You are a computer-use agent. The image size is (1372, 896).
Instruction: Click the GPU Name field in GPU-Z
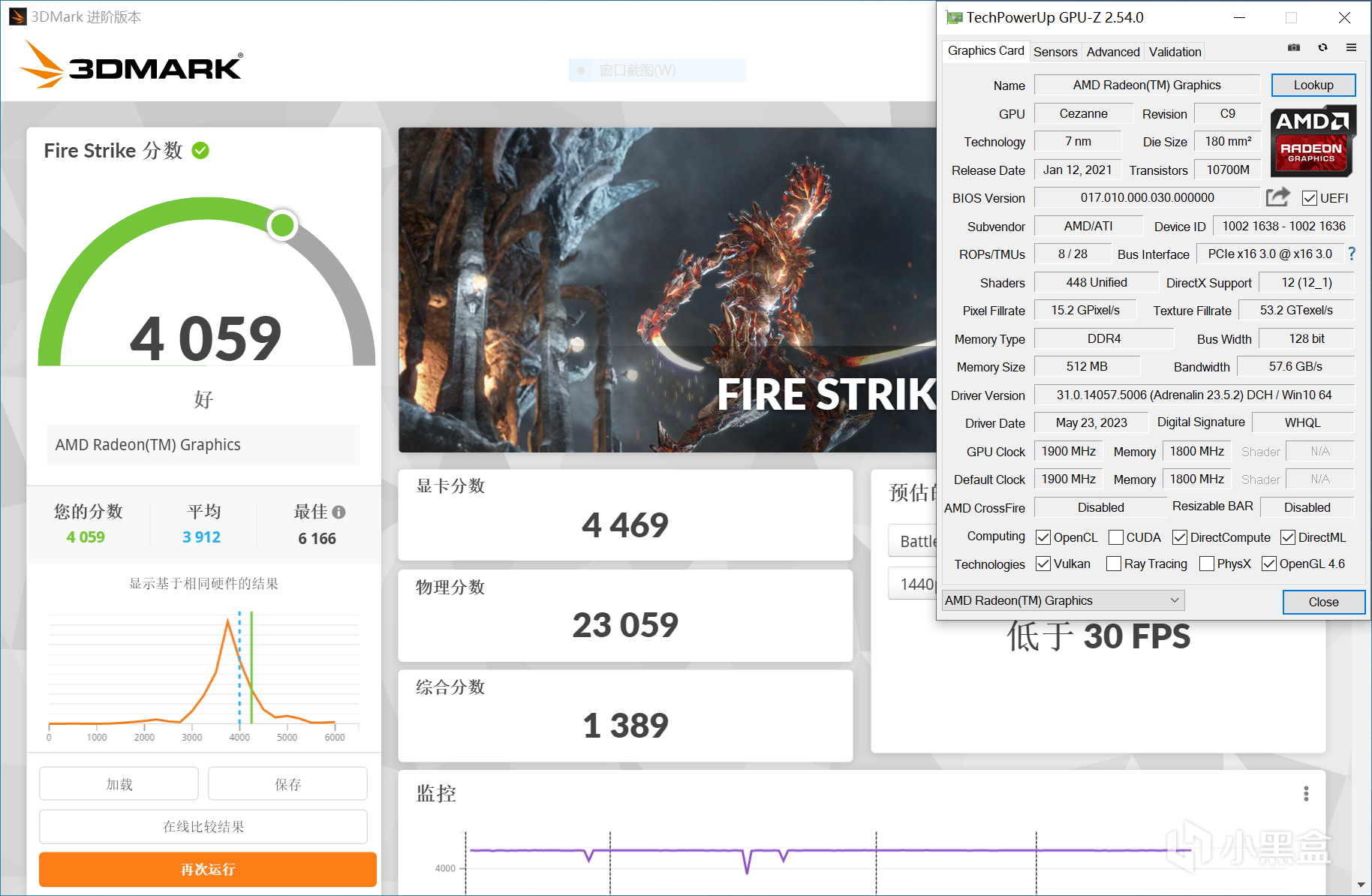pyautogui.click(x=1147, y=85)
